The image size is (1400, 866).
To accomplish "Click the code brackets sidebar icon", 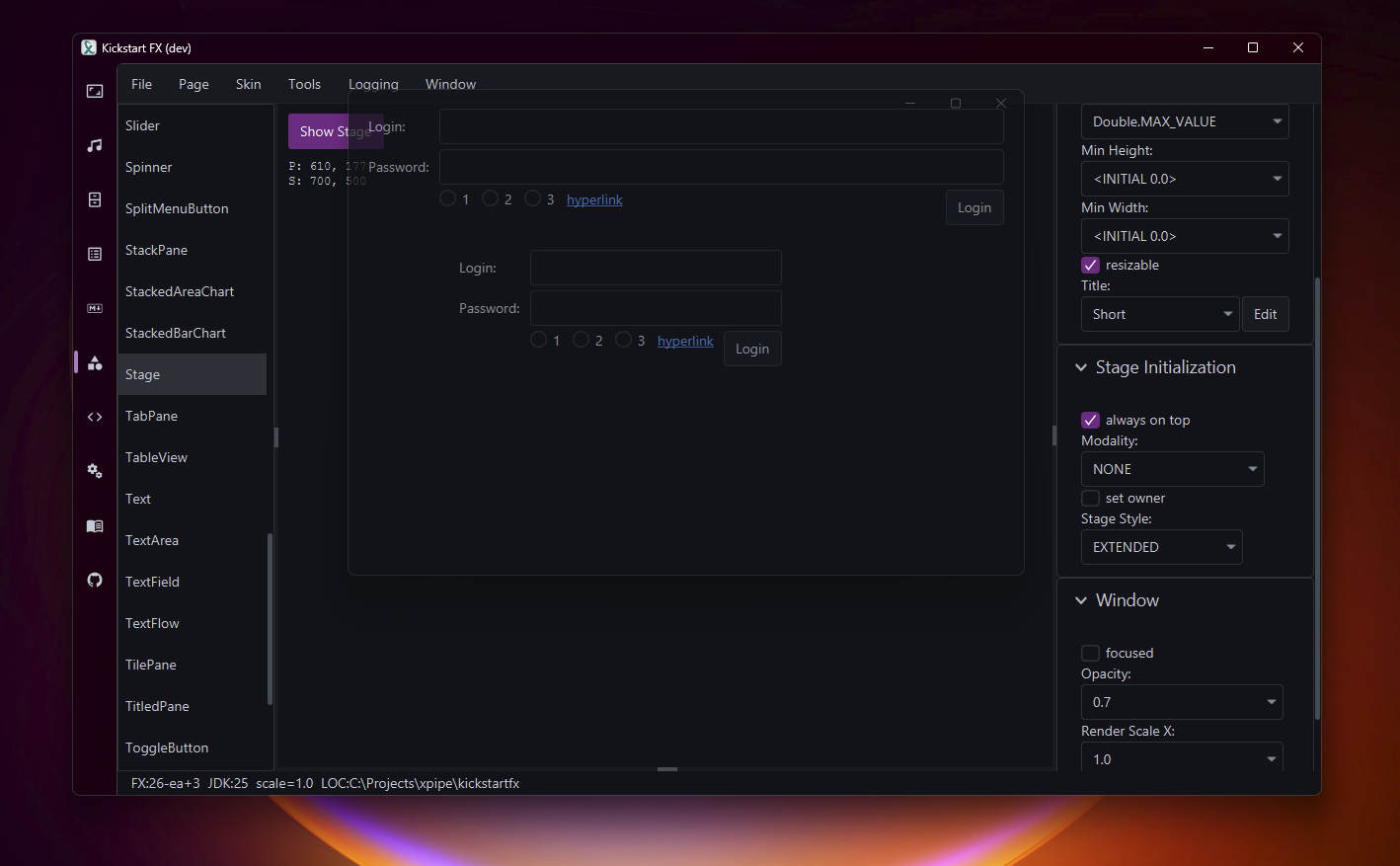I will coord(95,418).
